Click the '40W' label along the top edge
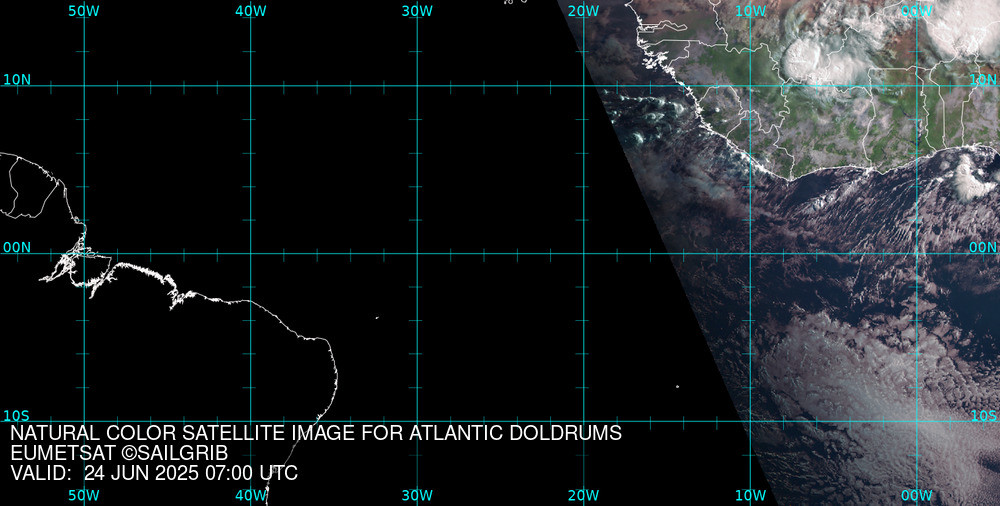Screen dimensions: 1000x506 [251, 11]
